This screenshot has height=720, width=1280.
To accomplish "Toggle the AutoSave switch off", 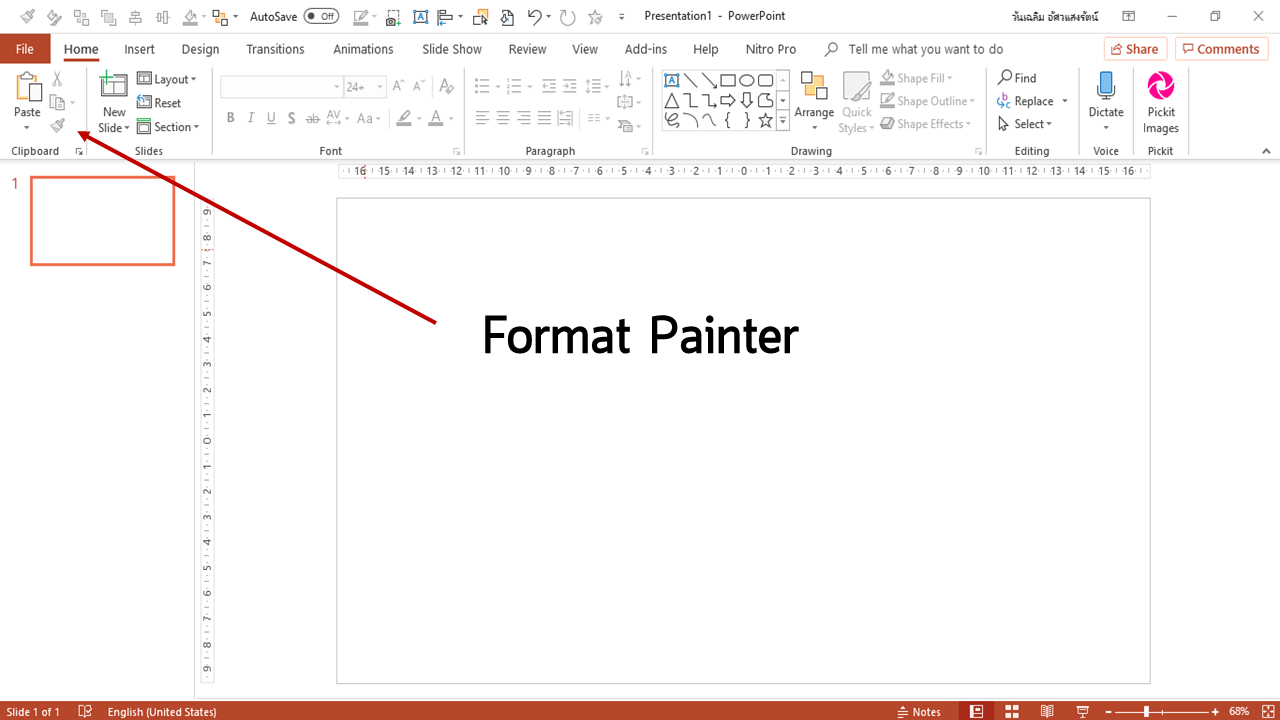I will click(x=320, y=16).
